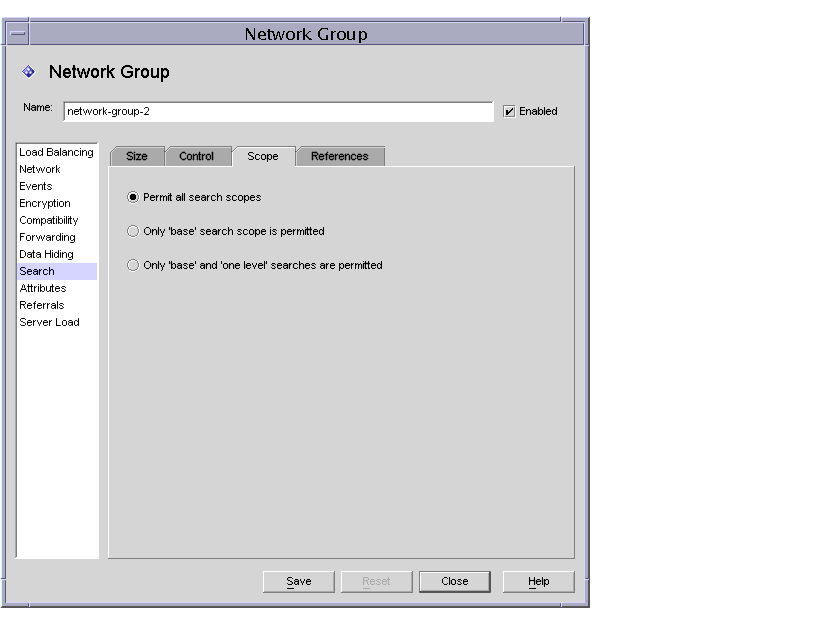Disable the Enabled checkbox
822x621 pixels.
[x=512, y=111]
